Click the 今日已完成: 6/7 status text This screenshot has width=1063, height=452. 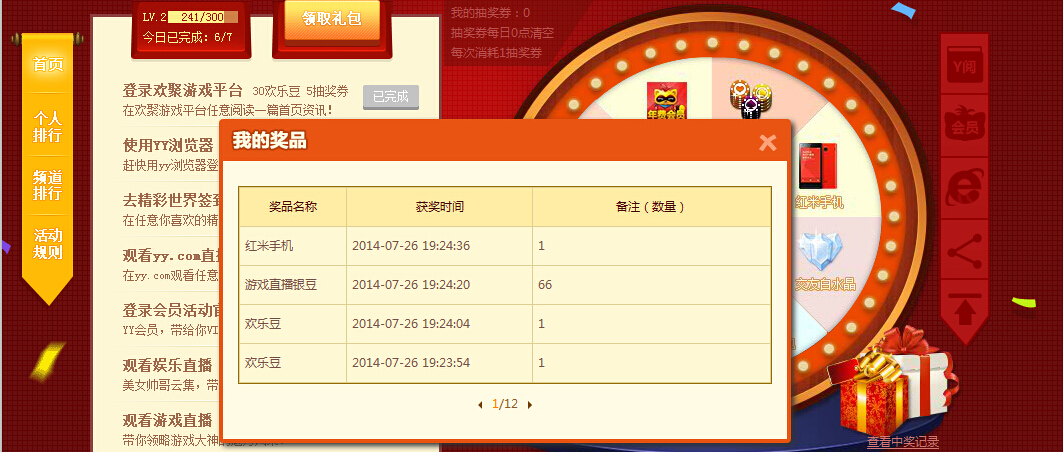tap(188, 37)
